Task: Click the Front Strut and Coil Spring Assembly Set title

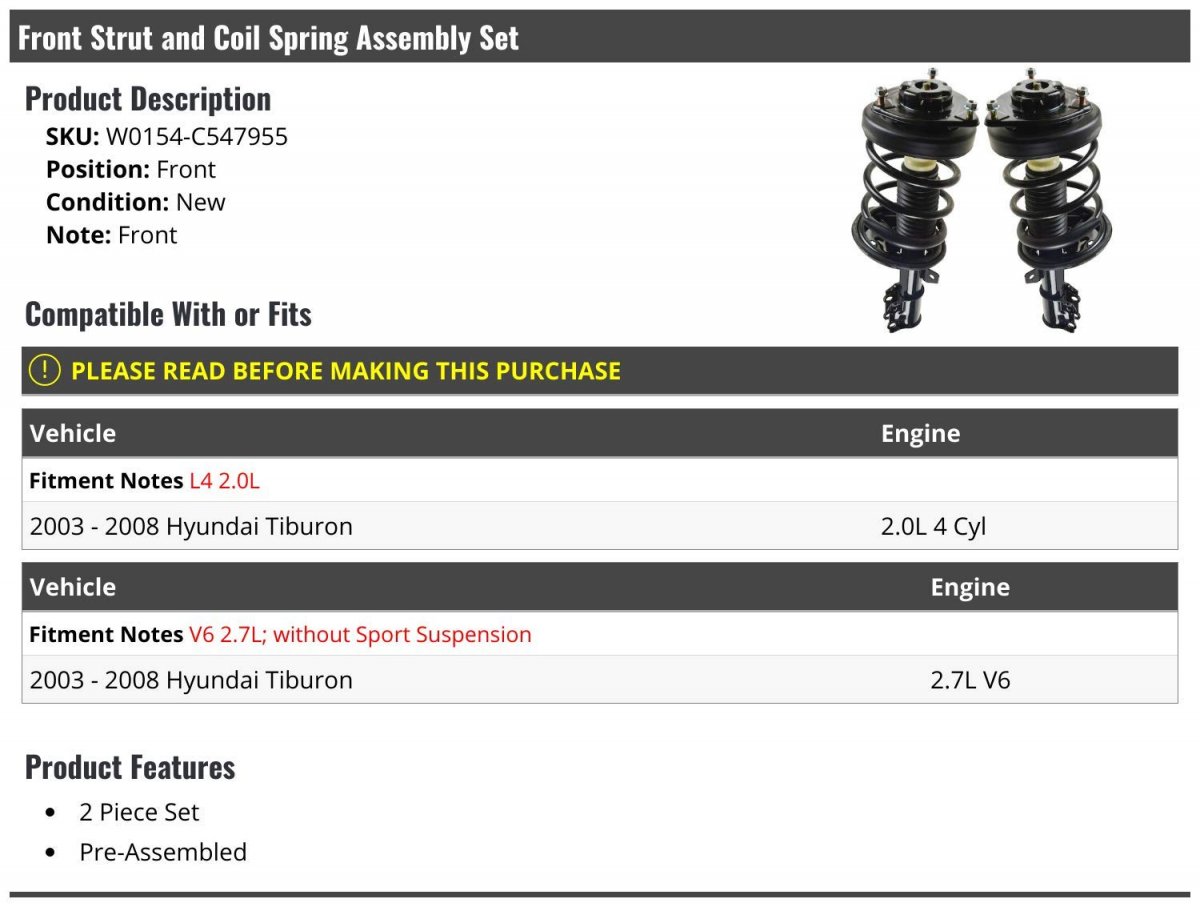Action: tap(269, 38)
